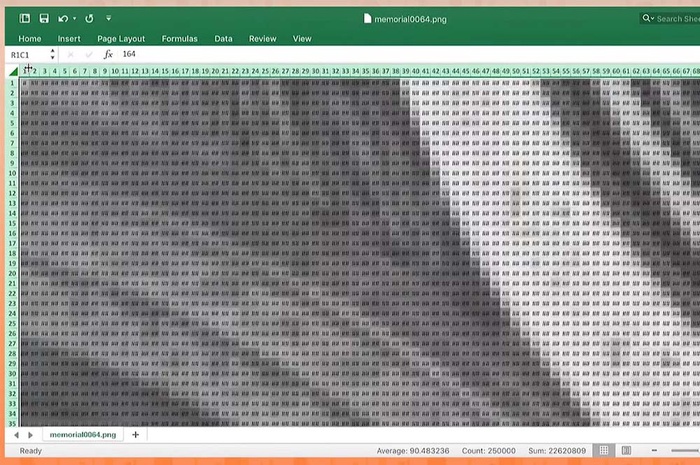Switch to Normal view icon

click(604, 450)
